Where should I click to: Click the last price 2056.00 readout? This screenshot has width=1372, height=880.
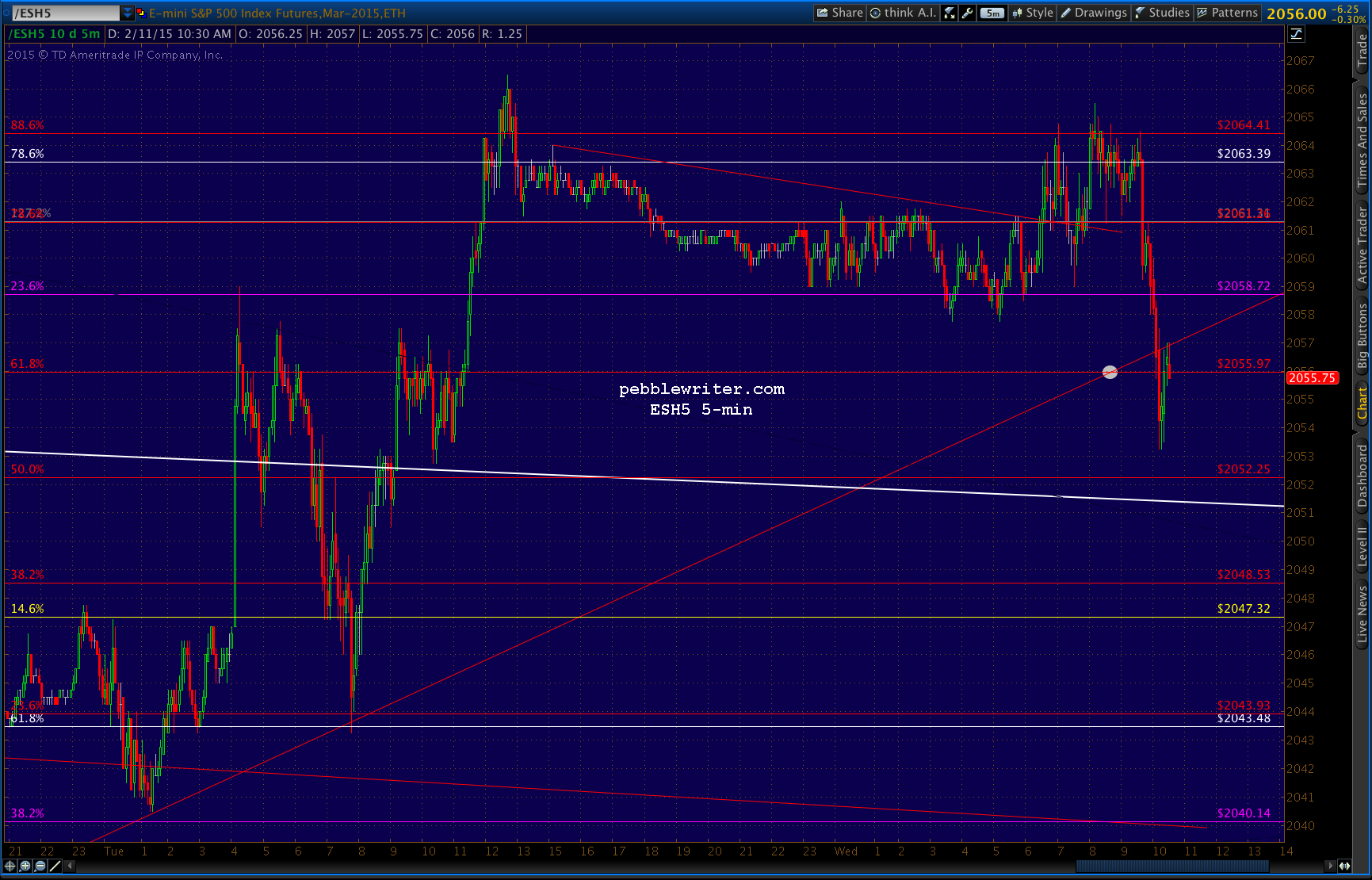click(1297, 13)
